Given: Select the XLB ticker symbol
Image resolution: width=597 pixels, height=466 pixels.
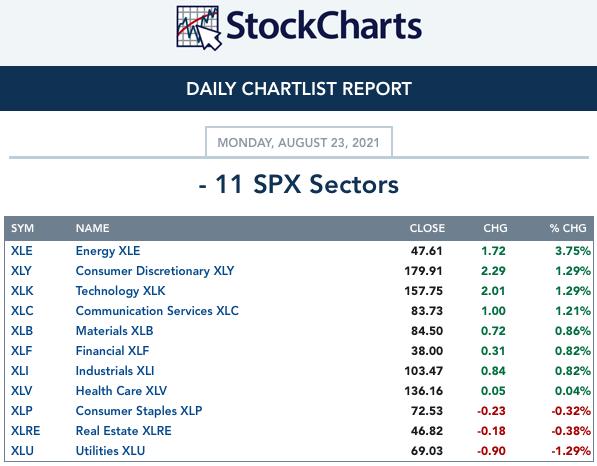Looking at the screenshot, I should [x=22, y=331].
